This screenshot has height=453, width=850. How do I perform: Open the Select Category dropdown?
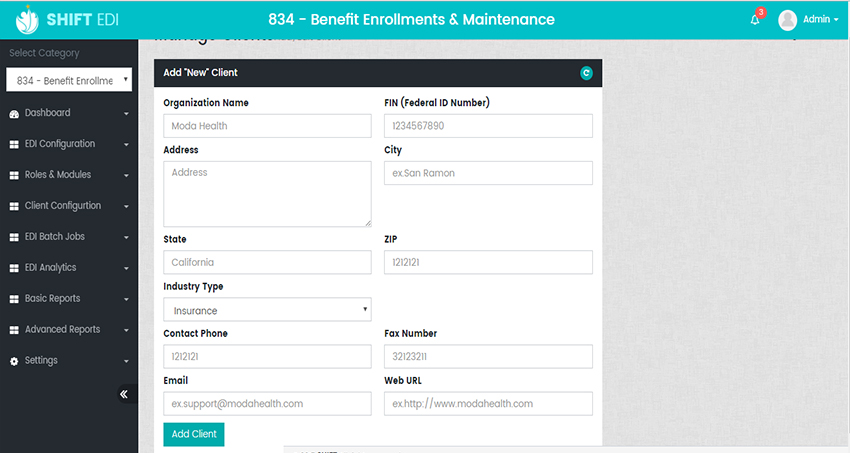[69, 80]
